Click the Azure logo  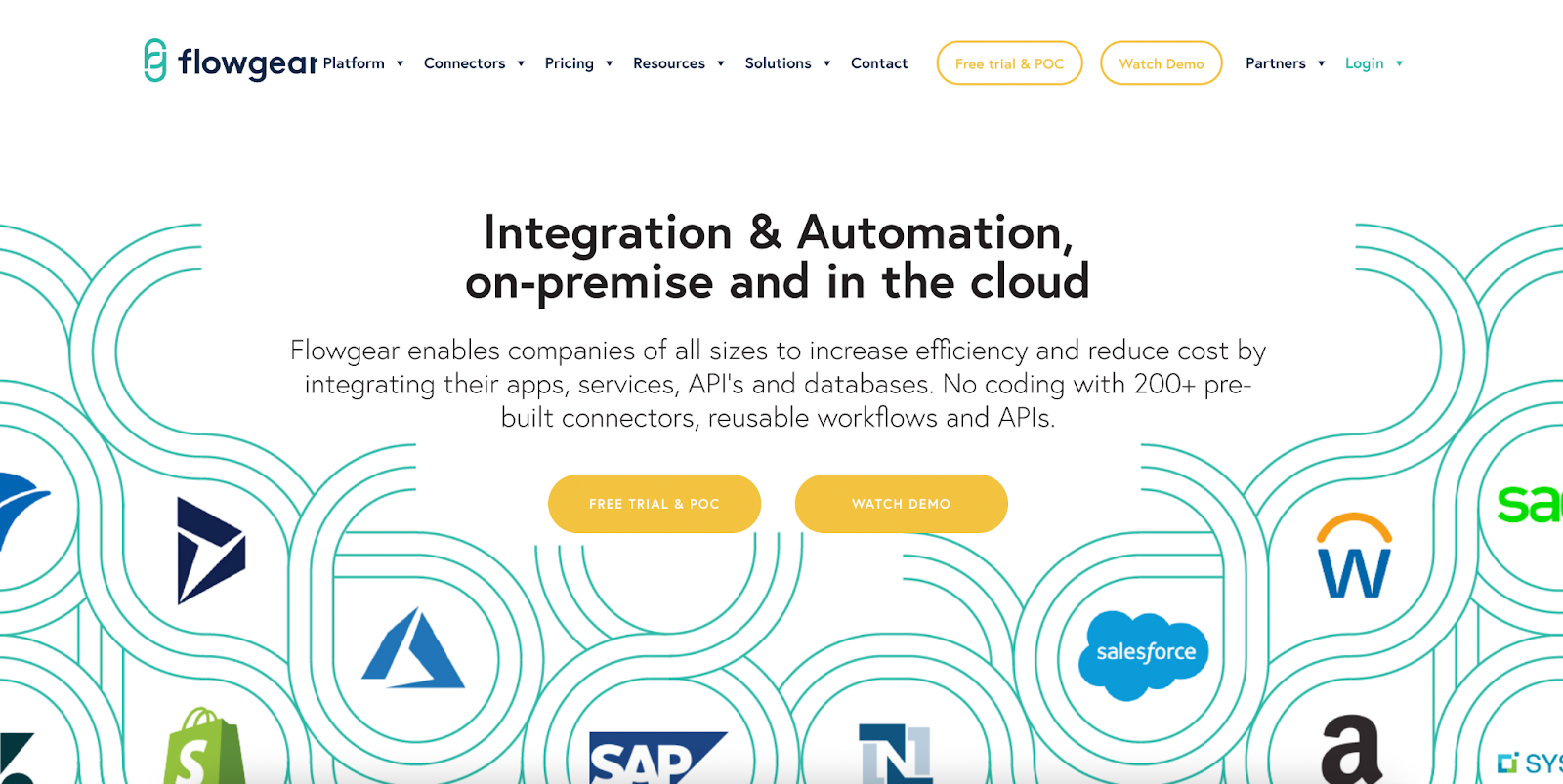pyautogui.click(x=413, y=647)
